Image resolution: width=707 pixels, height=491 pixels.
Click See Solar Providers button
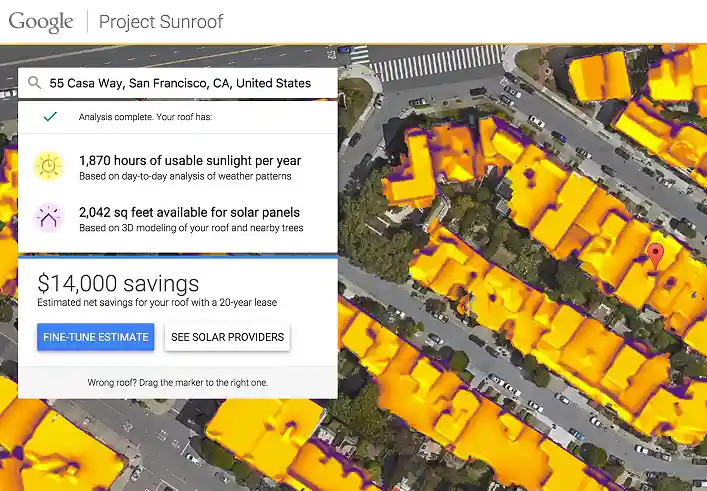(x=228, y=337)
